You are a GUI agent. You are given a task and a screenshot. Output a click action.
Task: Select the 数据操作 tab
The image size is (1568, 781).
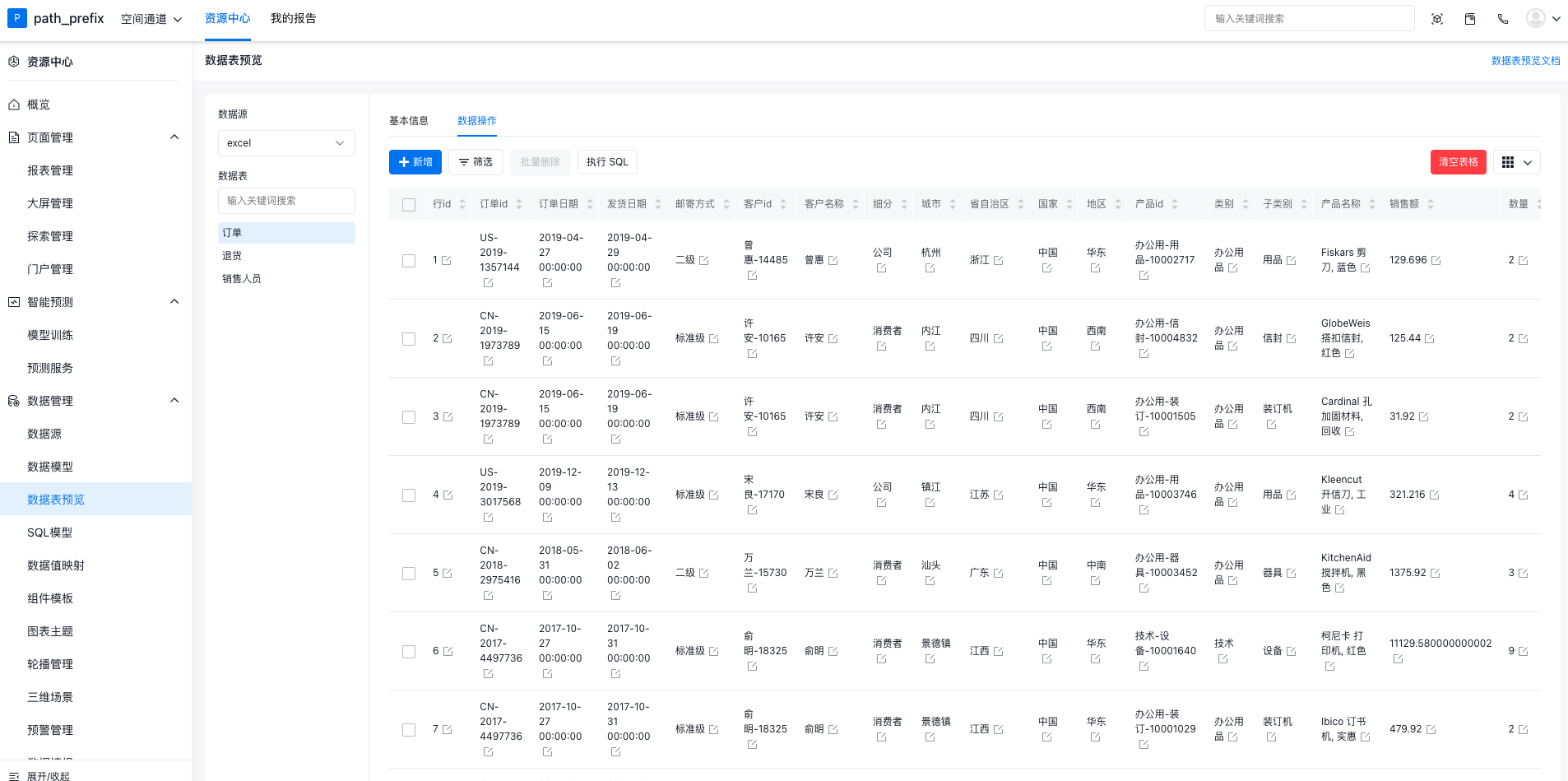477,121
